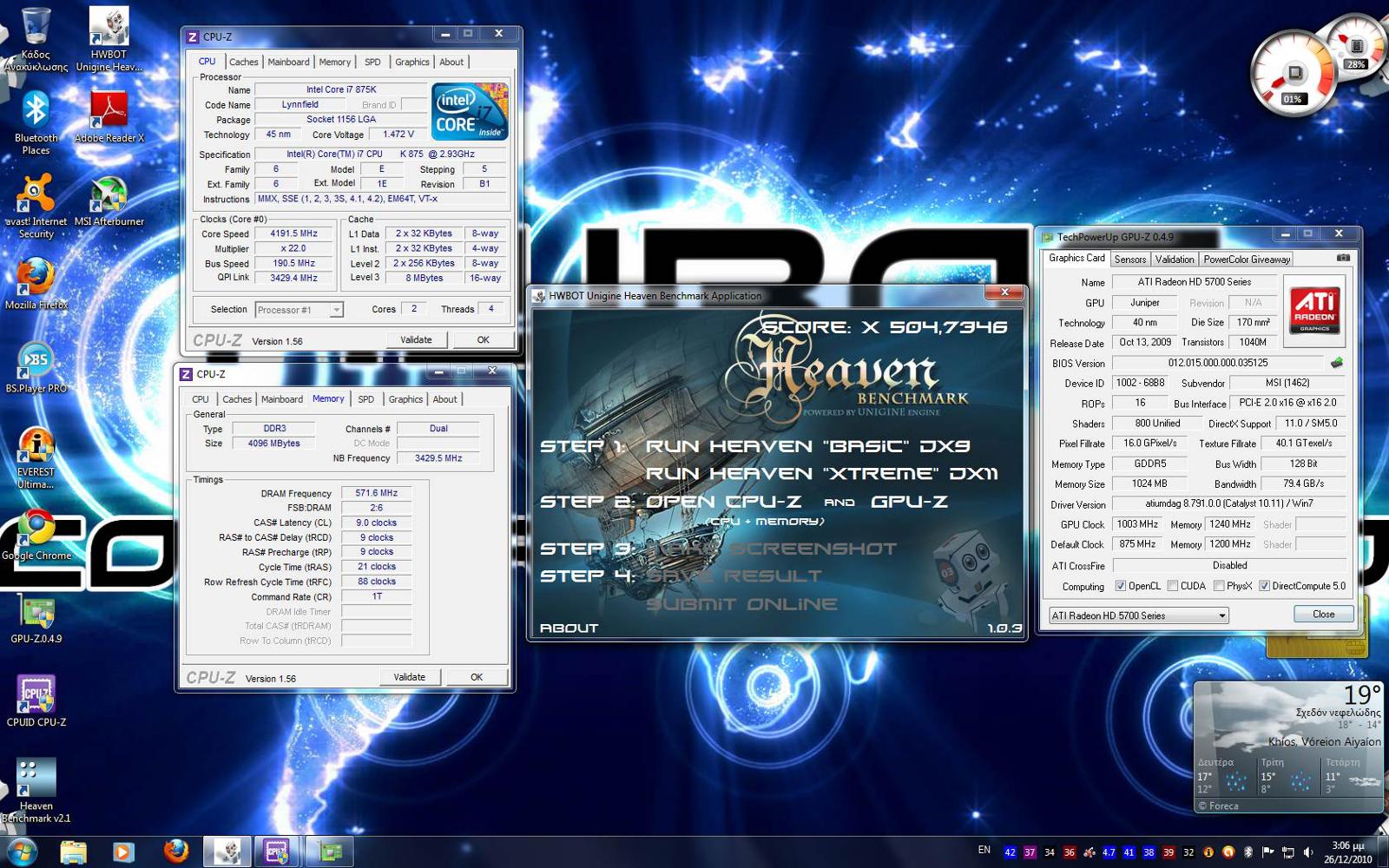Open PowerColor Giveaway tab
This screenshot has height=868, width=1389.
click(1247, 260)
